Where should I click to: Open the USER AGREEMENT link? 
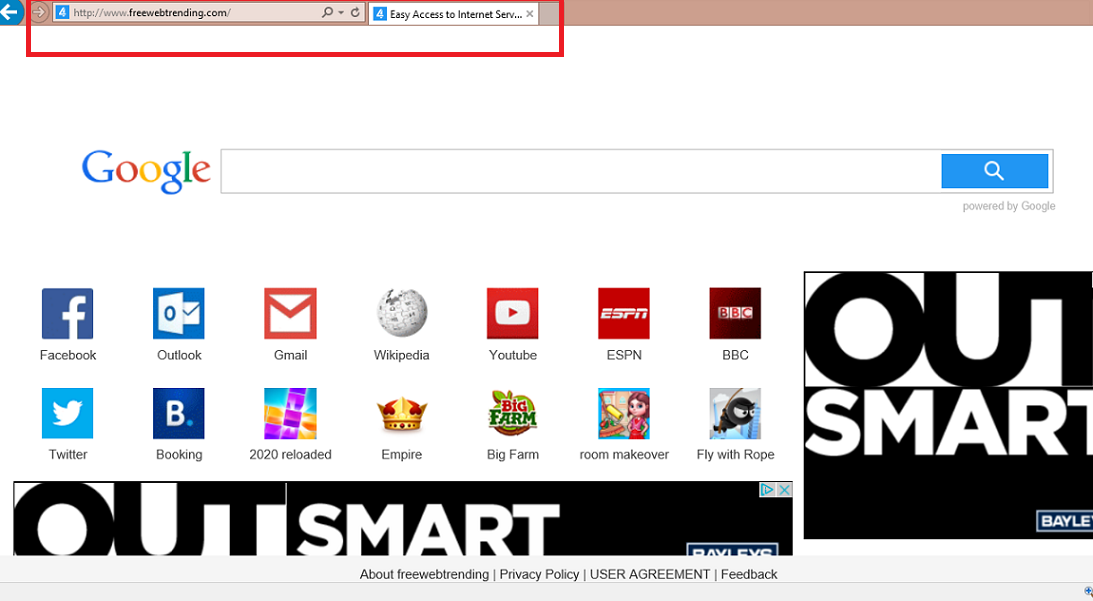point(650,575)
